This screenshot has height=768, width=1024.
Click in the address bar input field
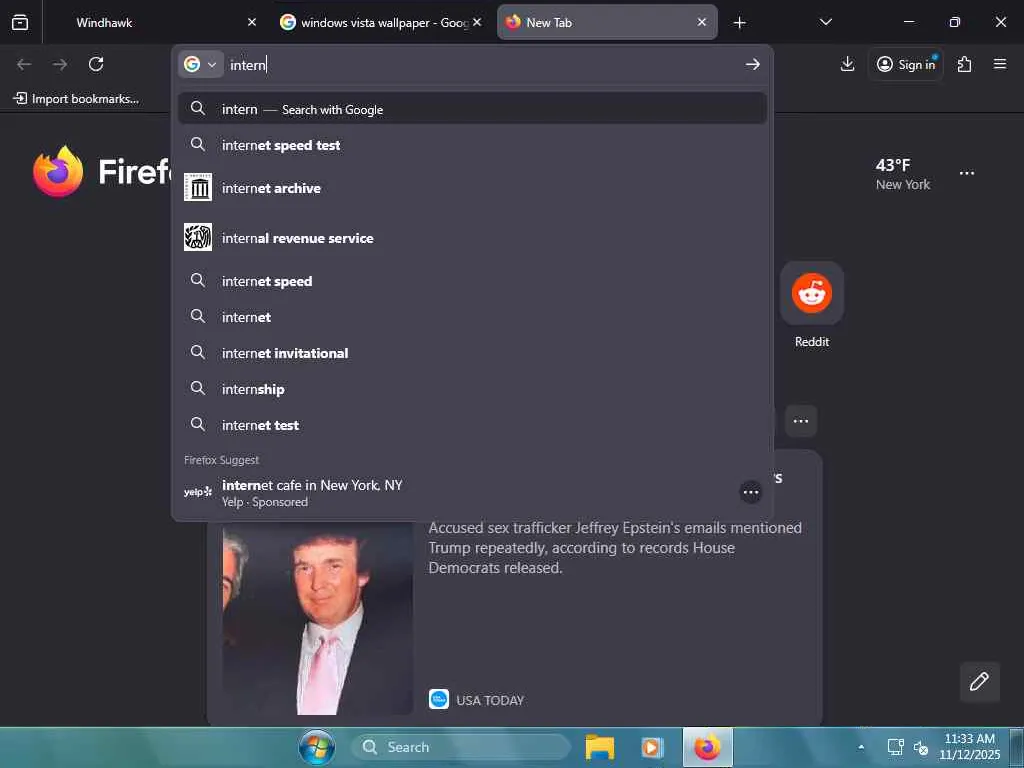pos(483,65)
